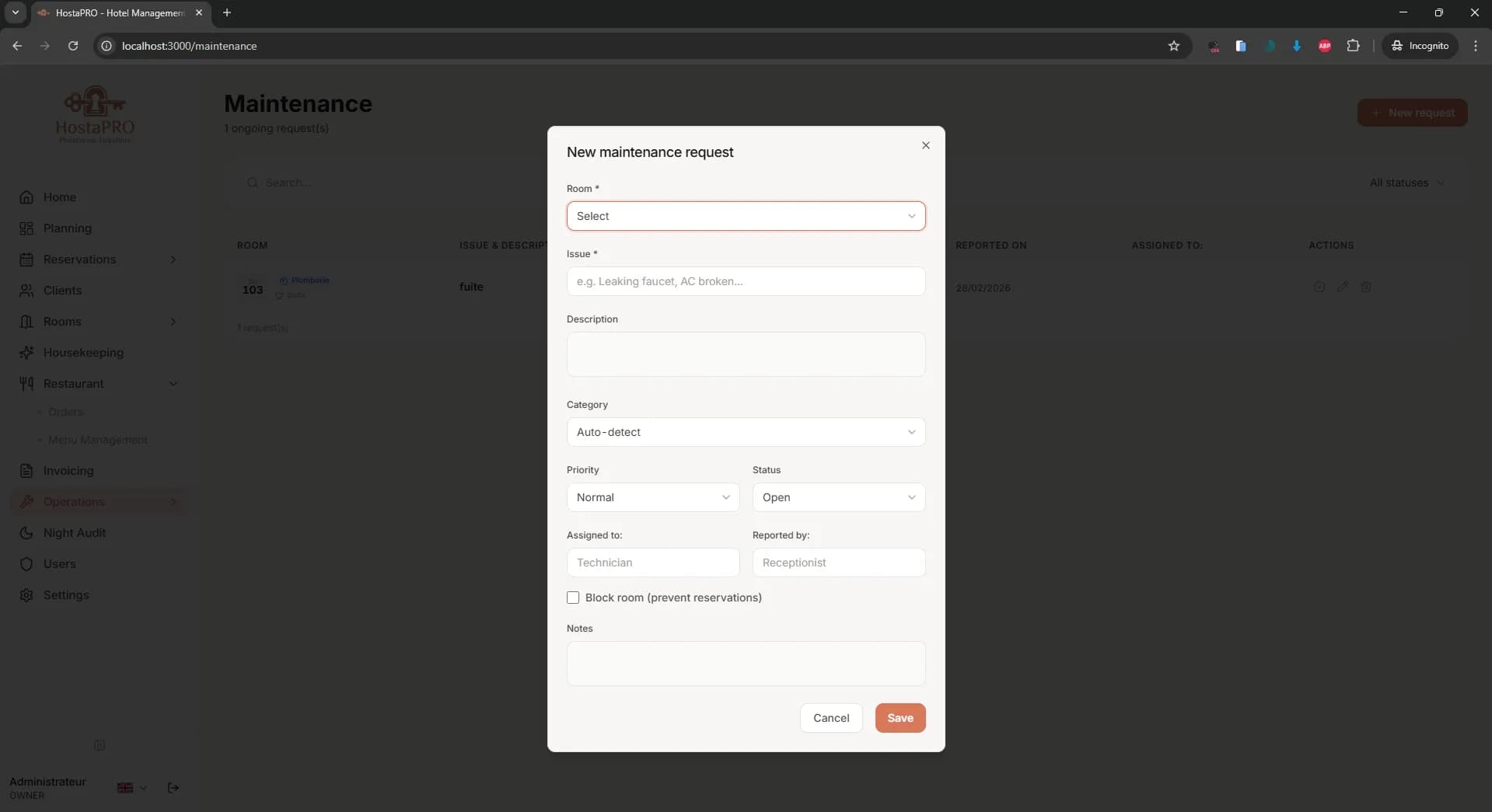Click the trash icon to delete the maintenance request
This screenshot has height=812, width=1492.
tap(1367, 287)
